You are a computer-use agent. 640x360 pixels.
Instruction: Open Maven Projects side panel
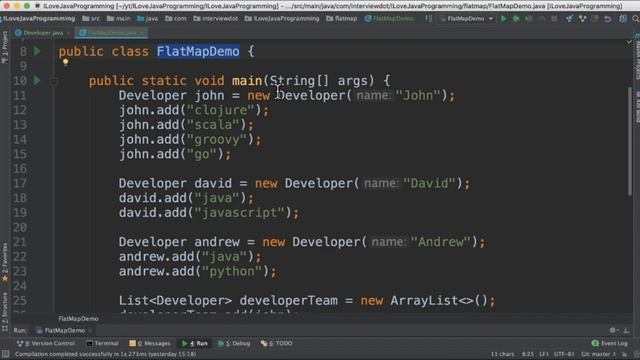[637, 57]
